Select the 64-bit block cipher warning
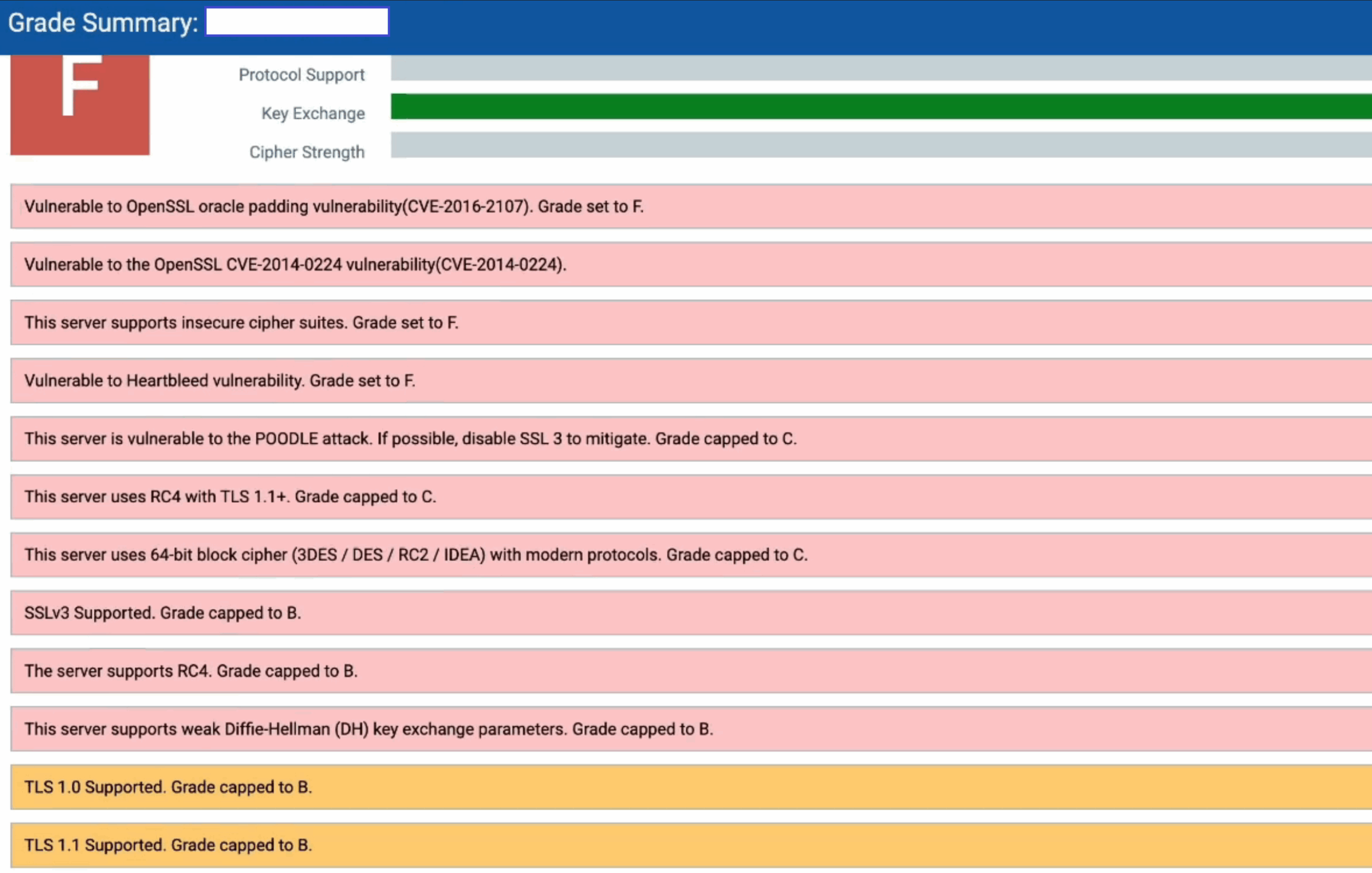1372x873 pixels. tap(691, 555)
